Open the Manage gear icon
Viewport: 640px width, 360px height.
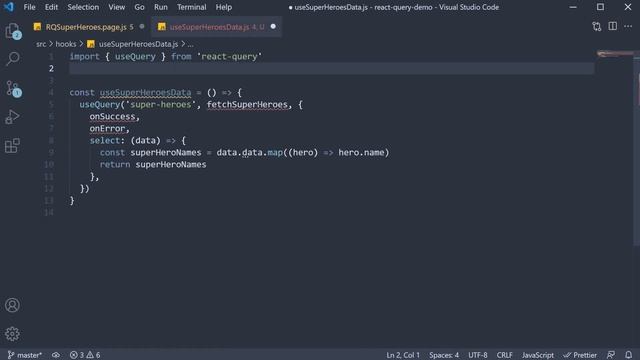[12, 334]
